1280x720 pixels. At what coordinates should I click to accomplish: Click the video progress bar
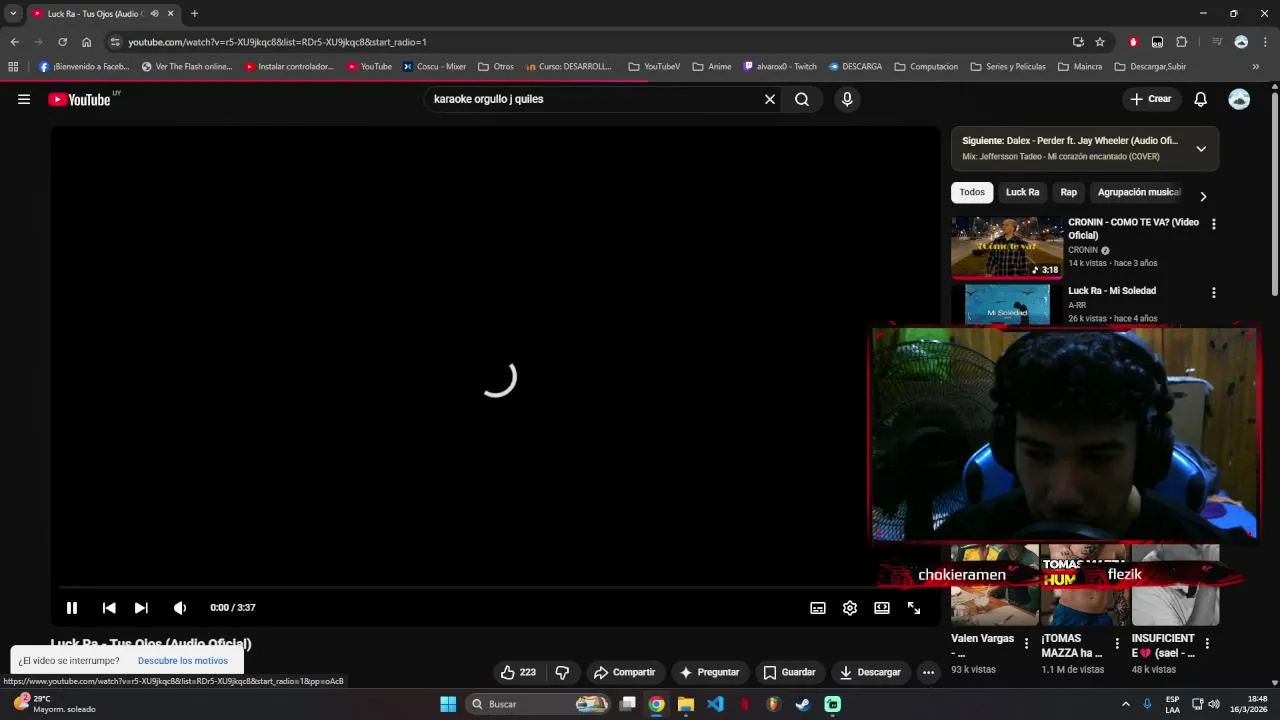coord(496,588)
